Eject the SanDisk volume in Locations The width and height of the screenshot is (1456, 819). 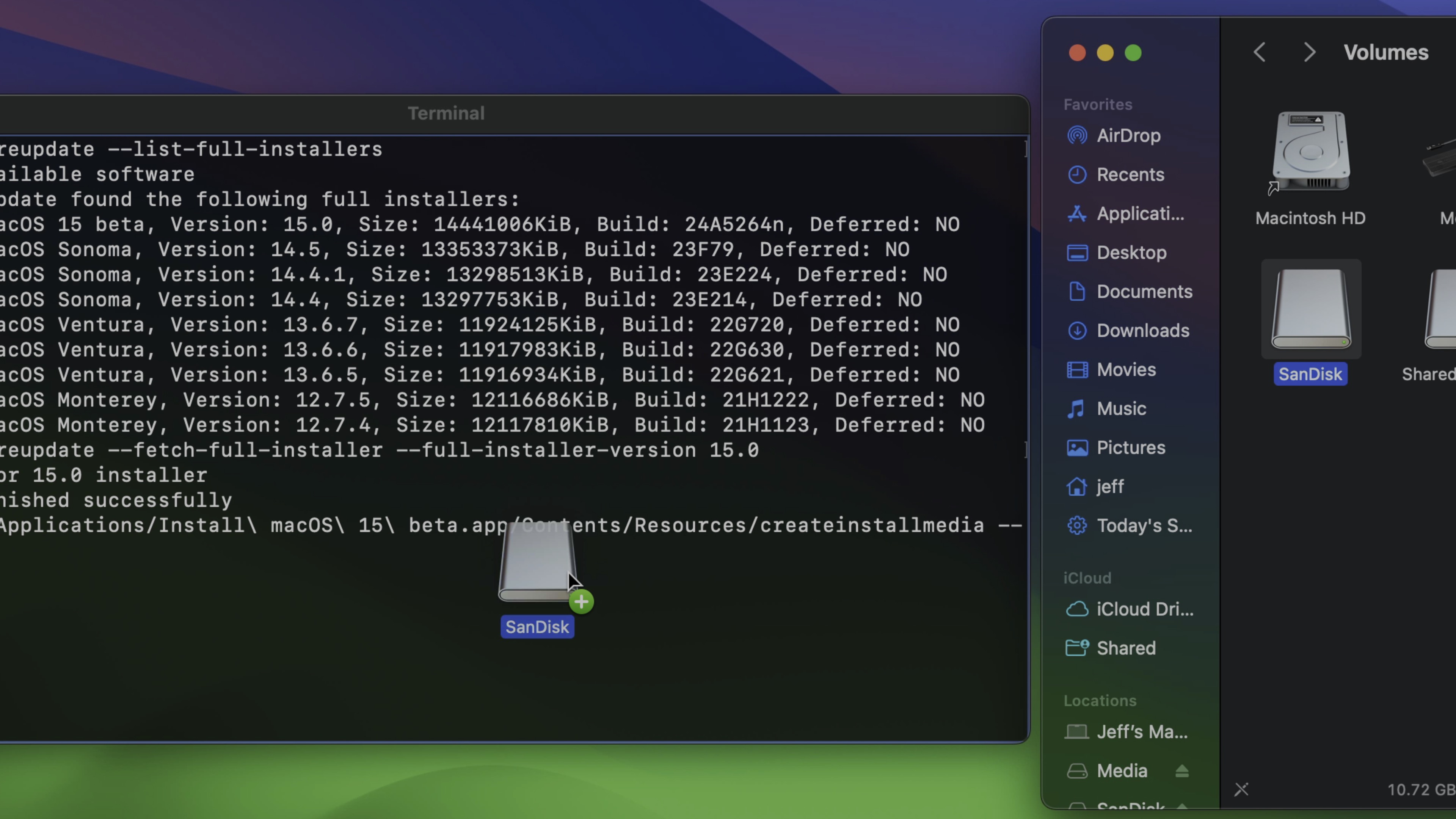click(1183, 808)
